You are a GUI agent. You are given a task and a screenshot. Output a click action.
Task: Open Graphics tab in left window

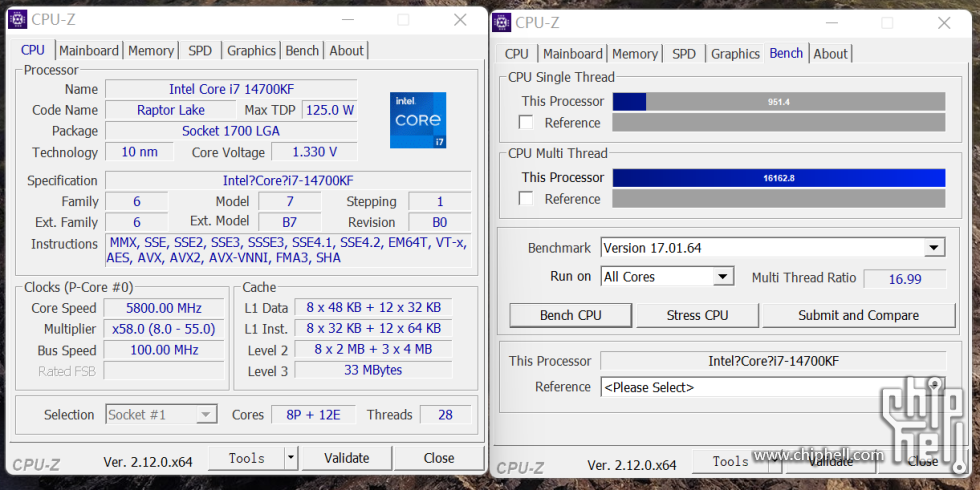[251, 51]
